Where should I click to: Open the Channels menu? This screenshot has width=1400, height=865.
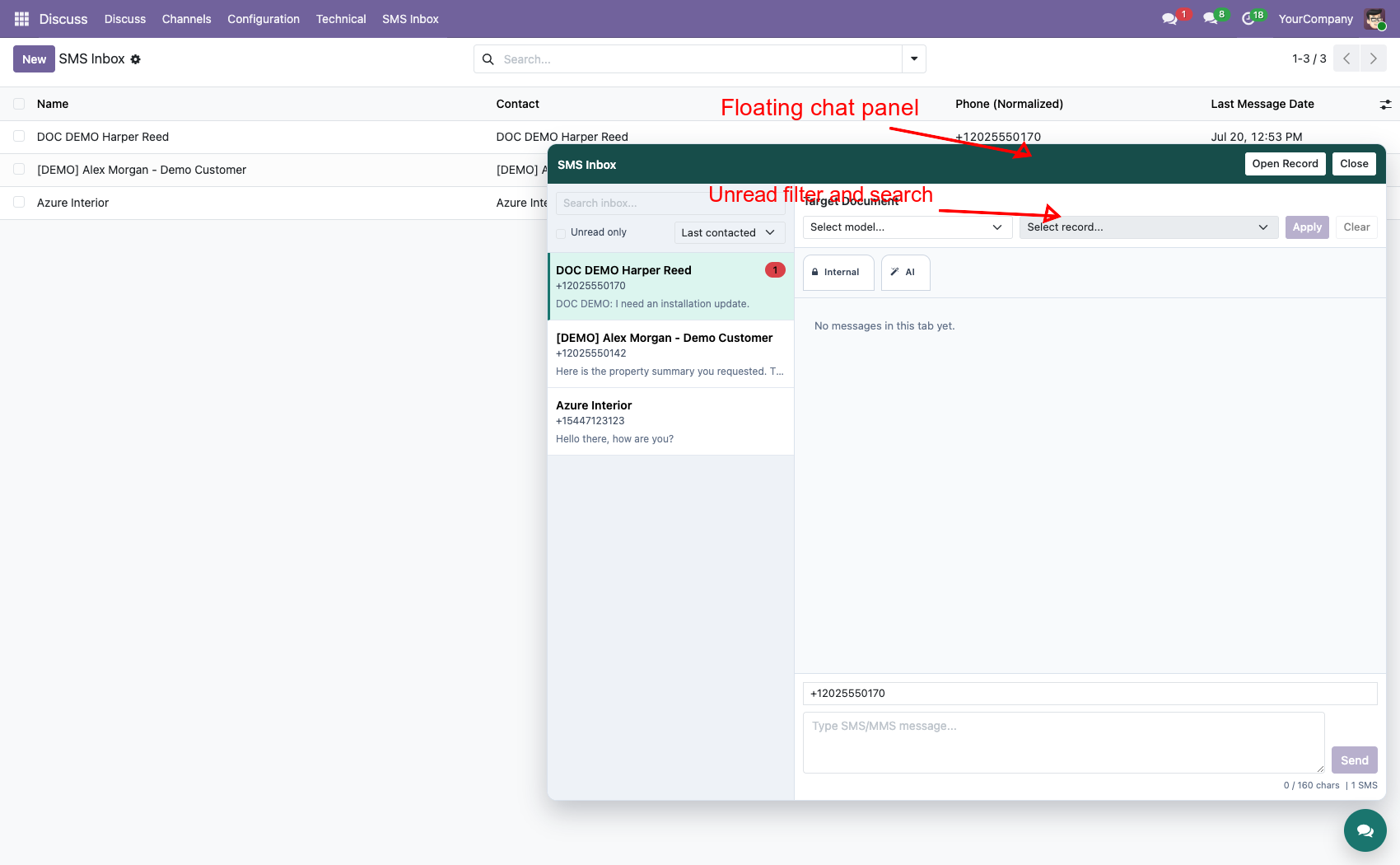(186, 19)
